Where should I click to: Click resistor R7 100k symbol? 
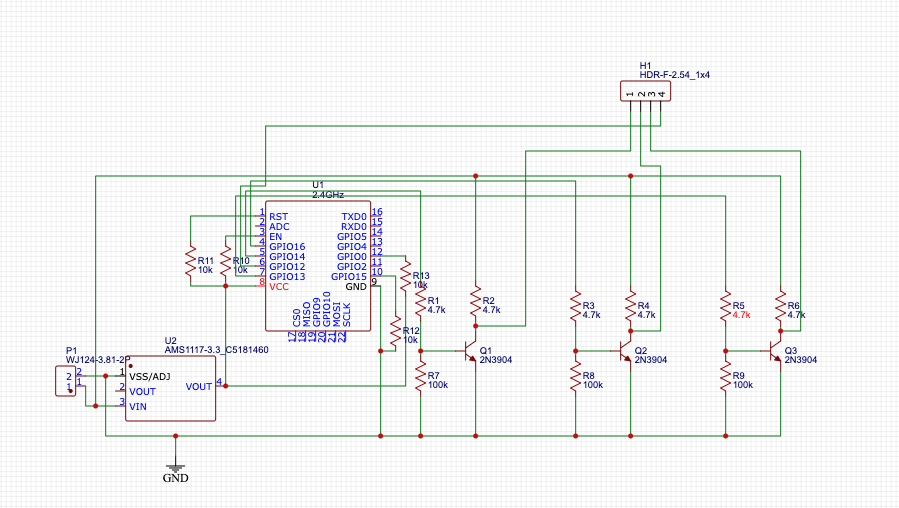420,378
